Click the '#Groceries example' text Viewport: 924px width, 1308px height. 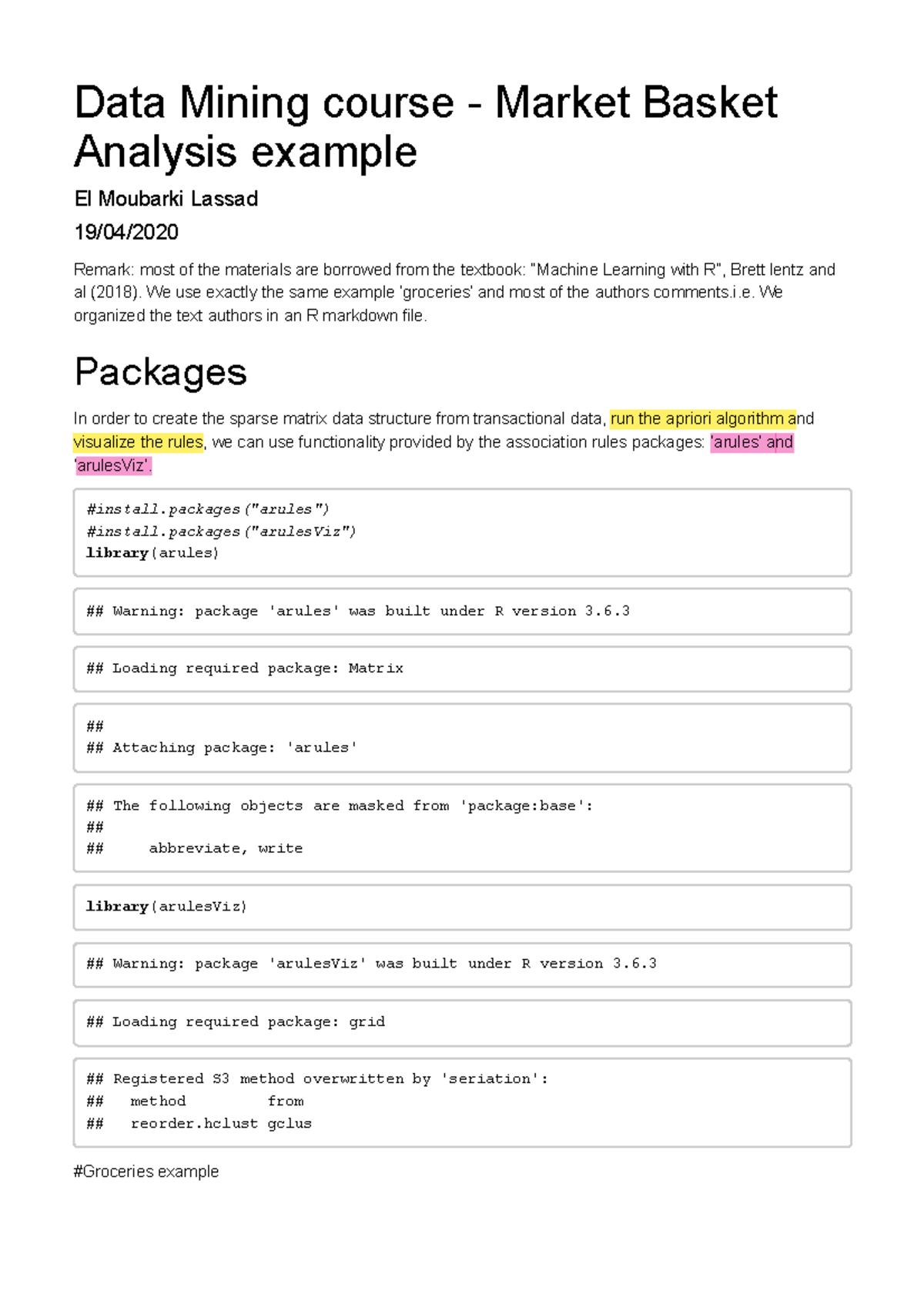click(x=146, y=1172)
